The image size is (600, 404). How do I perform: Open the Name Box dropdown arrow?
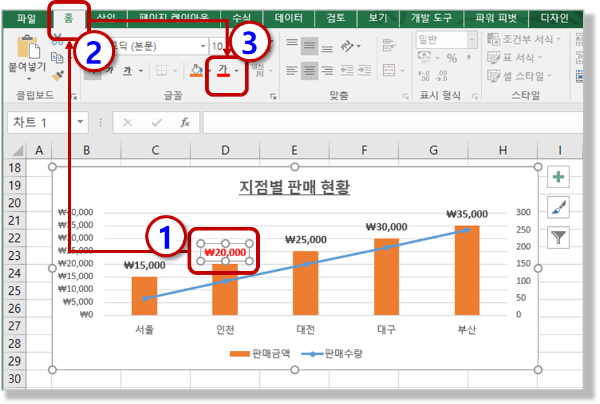point(80,122)
